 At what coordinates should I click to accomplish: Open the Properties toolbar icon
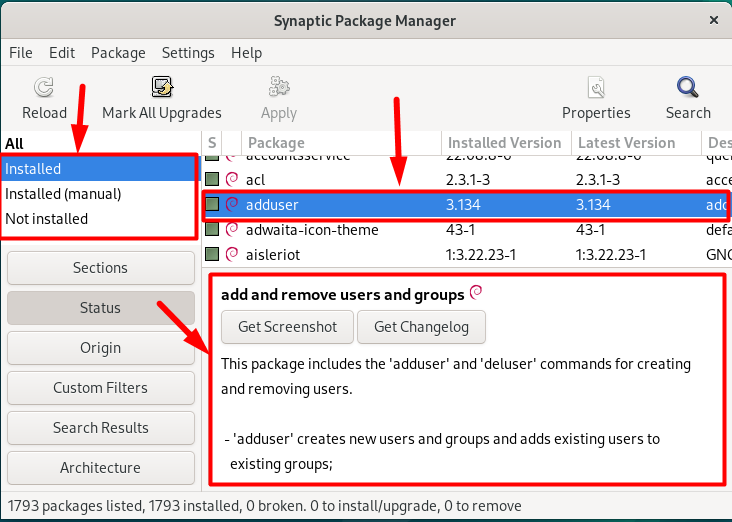[596, 87]
